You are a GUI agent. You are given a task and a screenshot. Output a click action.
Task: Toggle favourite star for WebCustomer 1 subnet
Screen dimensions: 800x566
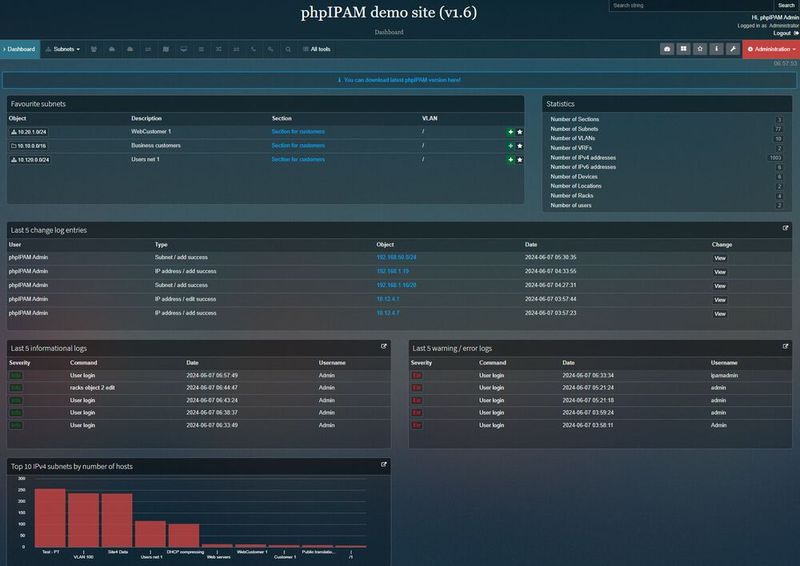coord(520,132)
